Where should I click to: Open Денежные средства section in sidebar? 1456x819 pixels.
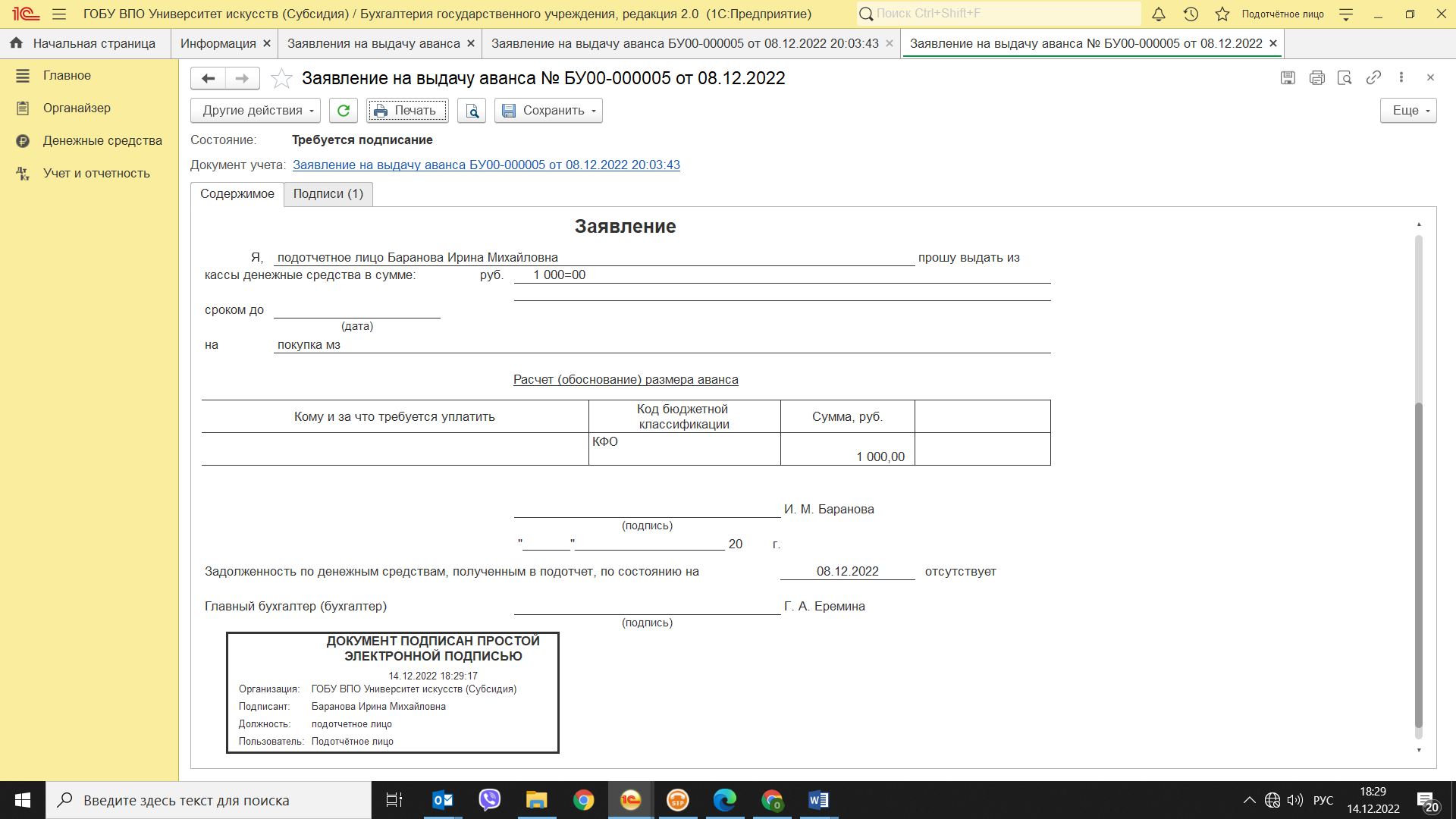click(102, 141)
